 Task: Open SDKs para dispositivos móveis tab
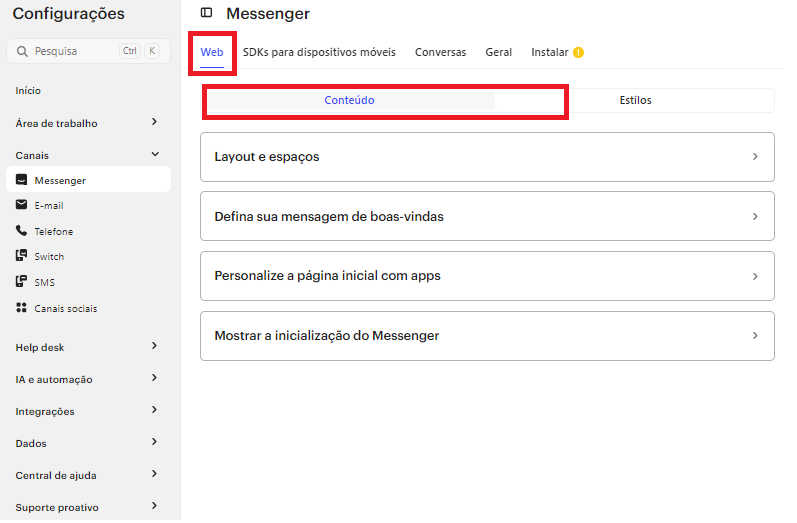(x=319, y=52)
